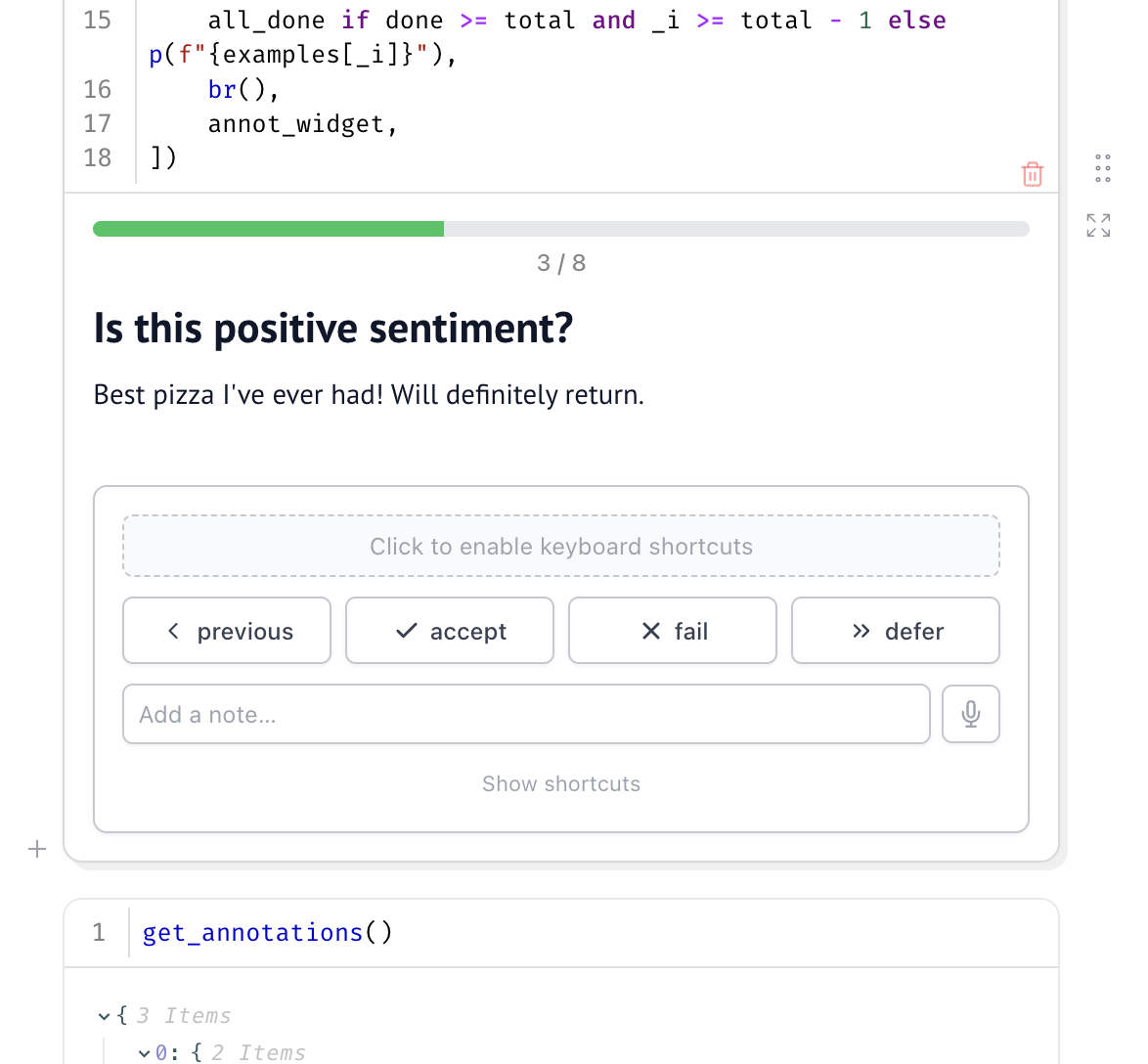
Task: Collapse the root 3 Items JSON node
Action: coord(106,1015)
